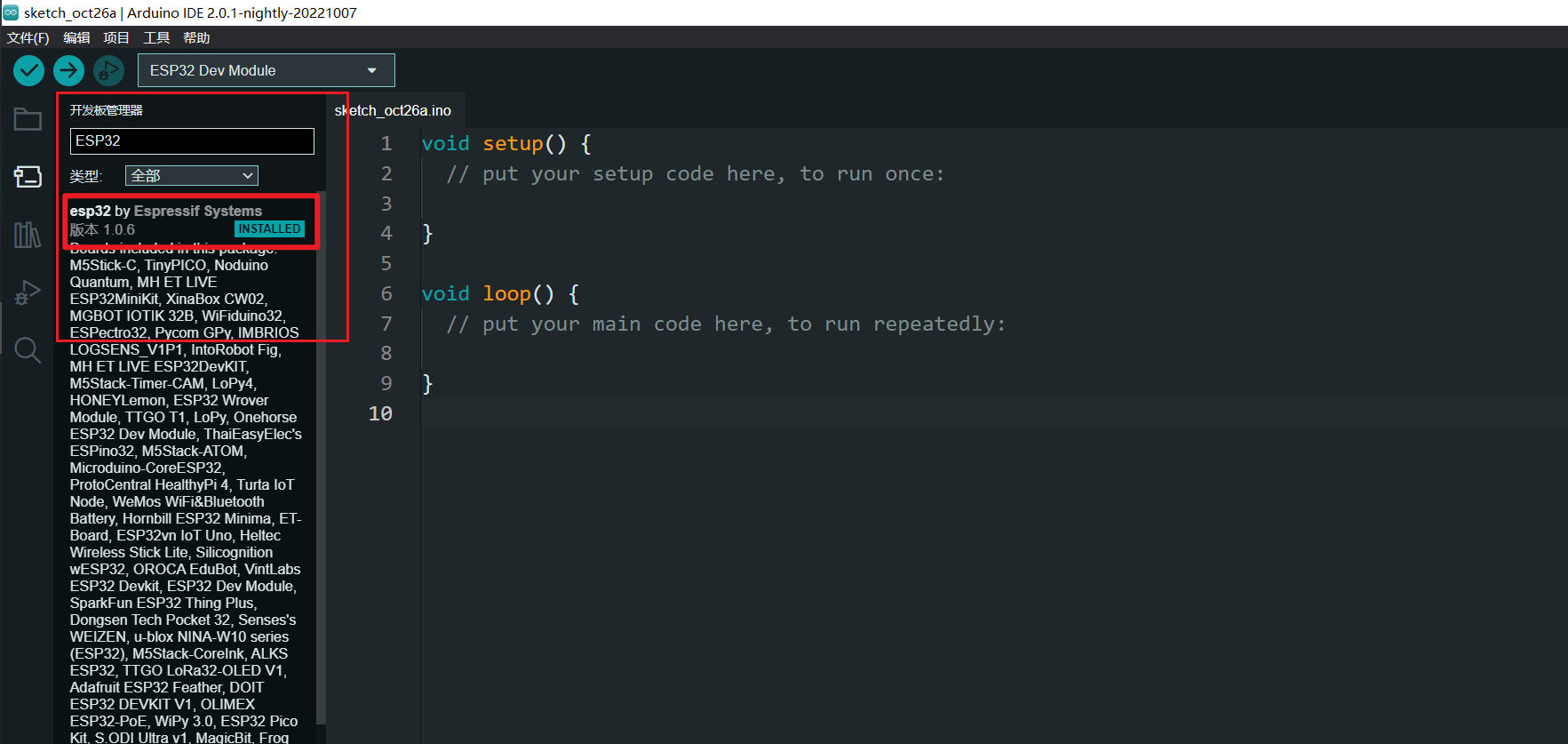Click the 'M5Stack-Timer-CAM, LoPy4' list line
The width and height of the screenshot is (1568, 744).
pyautogui.click(x=163, y=383)
